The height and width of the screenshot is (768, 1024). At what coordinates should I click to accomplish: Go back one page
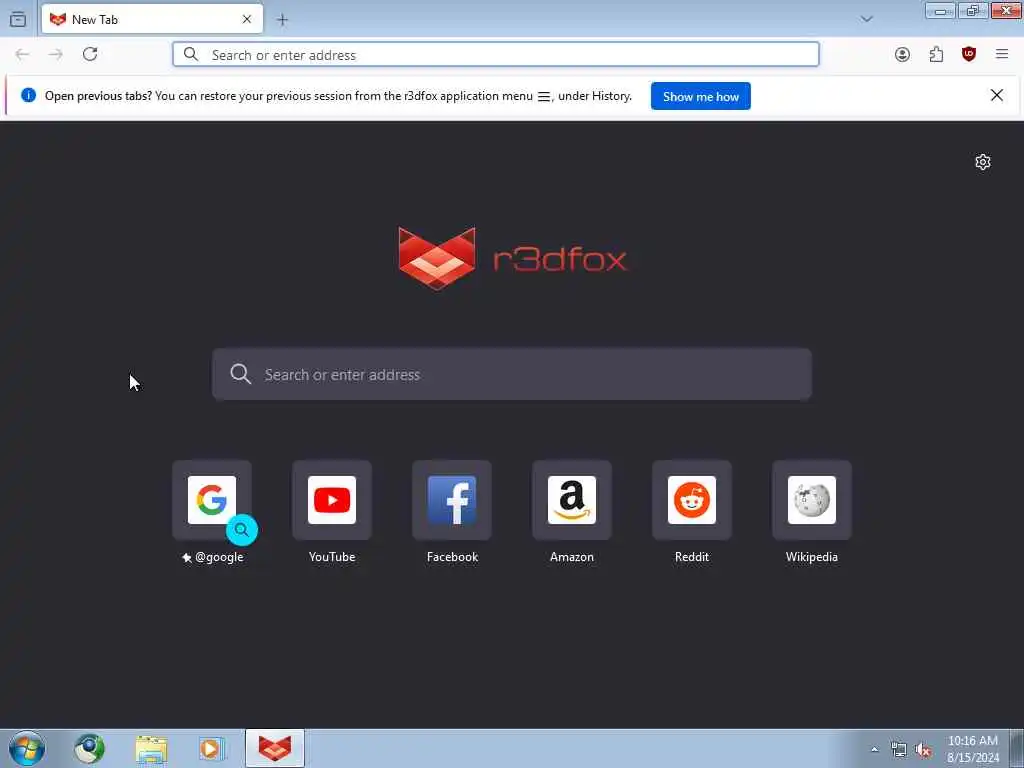[x=22, y=54]
